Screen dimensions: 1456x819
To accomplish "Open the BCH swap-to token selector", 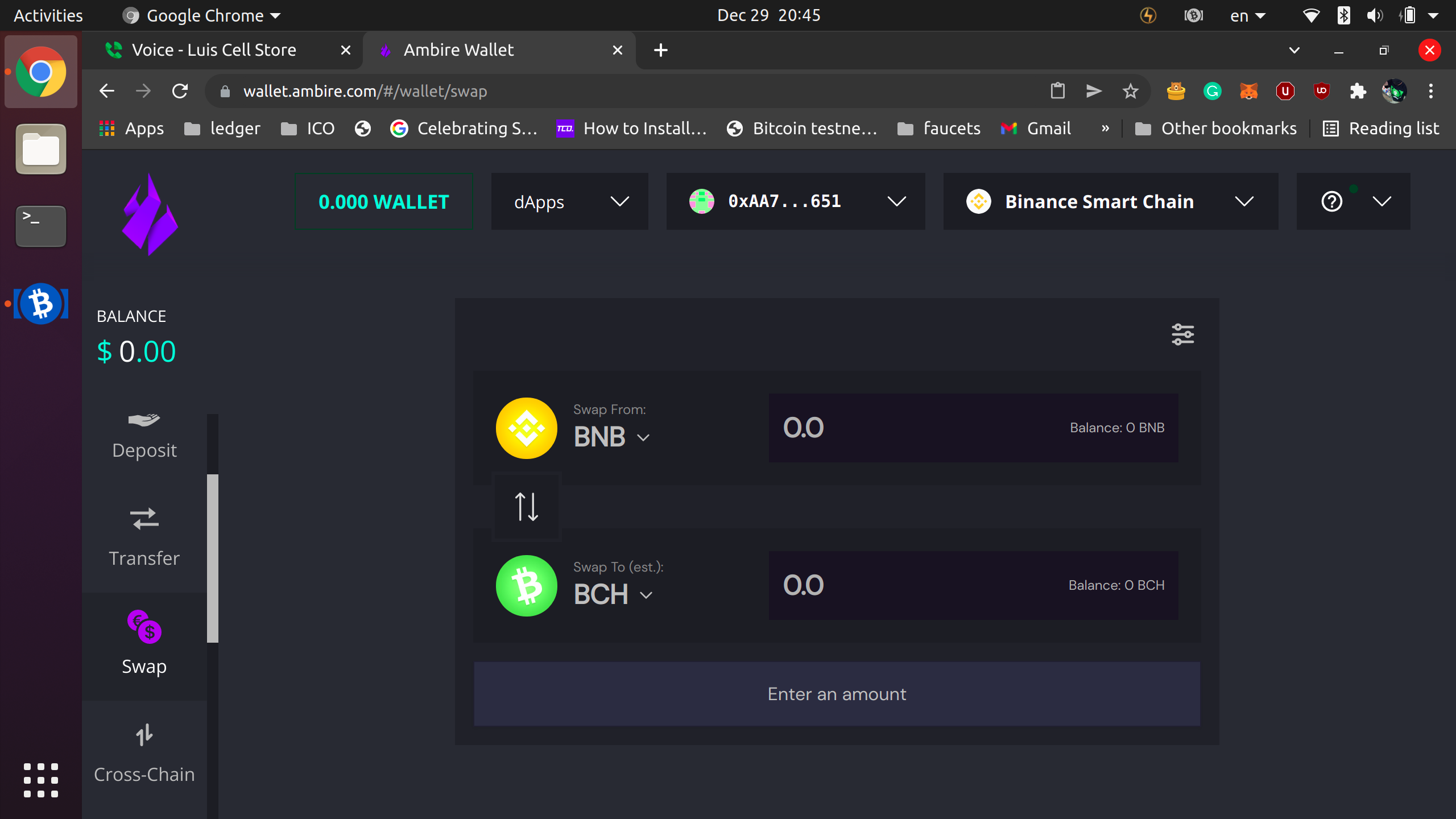I will pos(613,594).
